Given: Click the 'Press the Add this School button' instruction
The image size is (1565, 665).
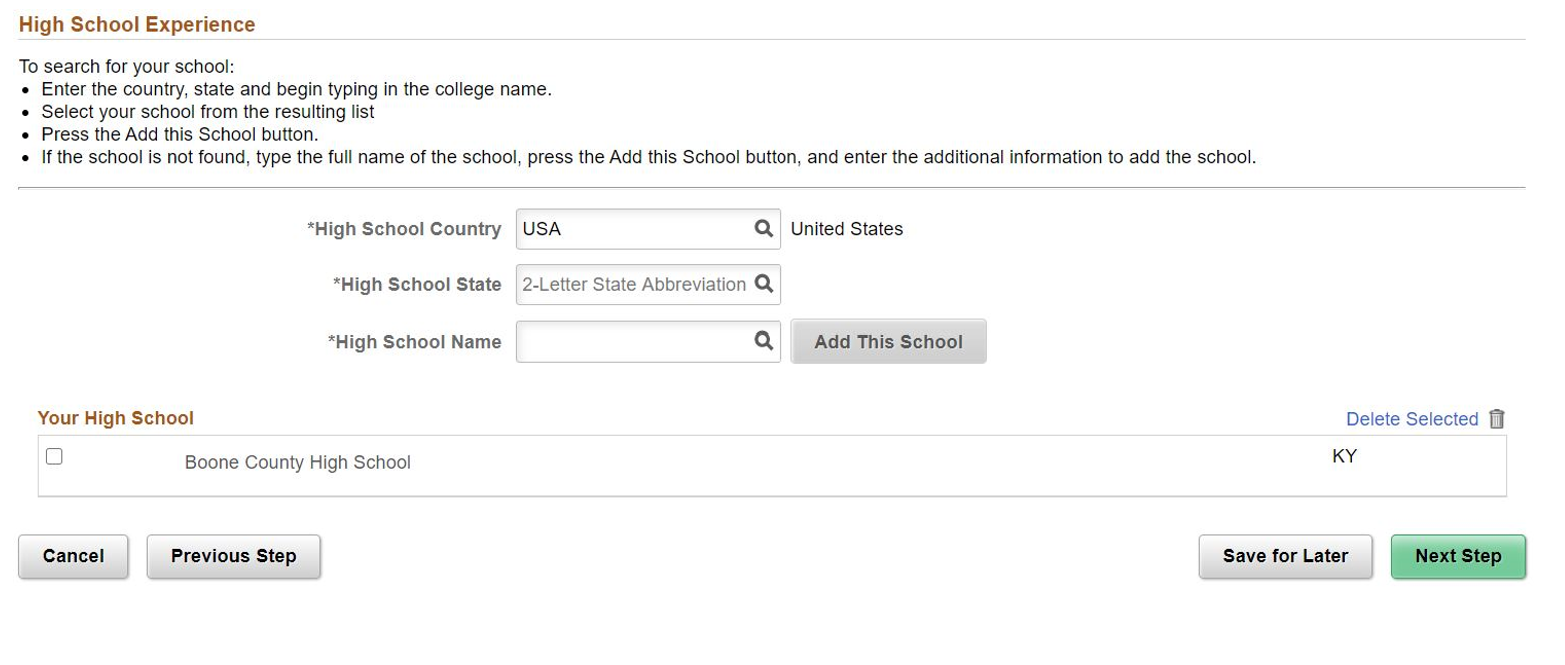Looking at the screenshot, I should [x=180, y=134].
